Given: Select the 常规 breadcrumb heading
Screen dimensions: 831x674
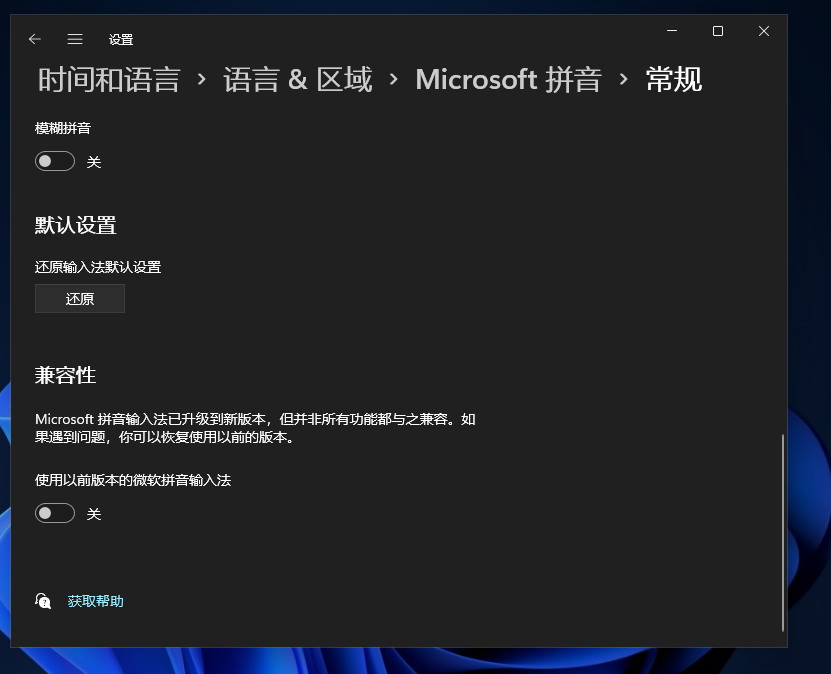Looking at the screenshot, I should pyautogui.click(x=673, y=79).
